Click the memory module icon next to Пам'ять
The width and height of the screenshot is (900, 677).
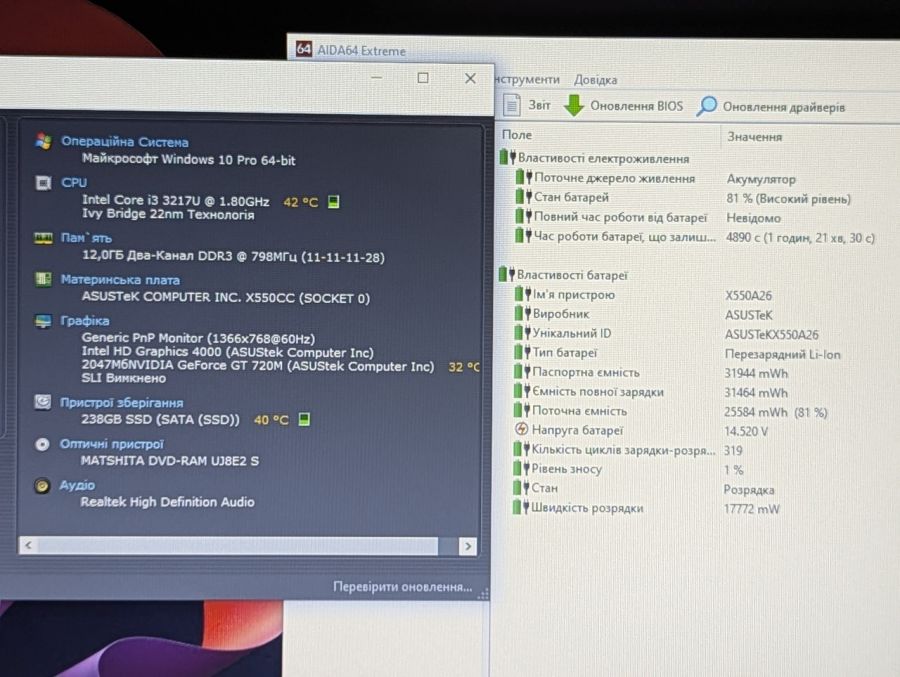tap(43, 238)
